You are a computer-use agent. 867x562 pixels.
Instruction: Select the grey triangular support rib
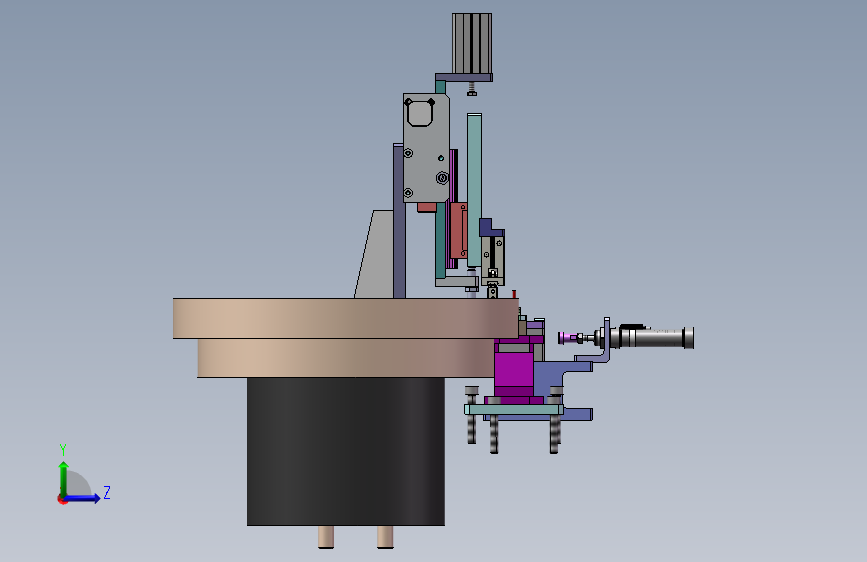click(377, 254)
